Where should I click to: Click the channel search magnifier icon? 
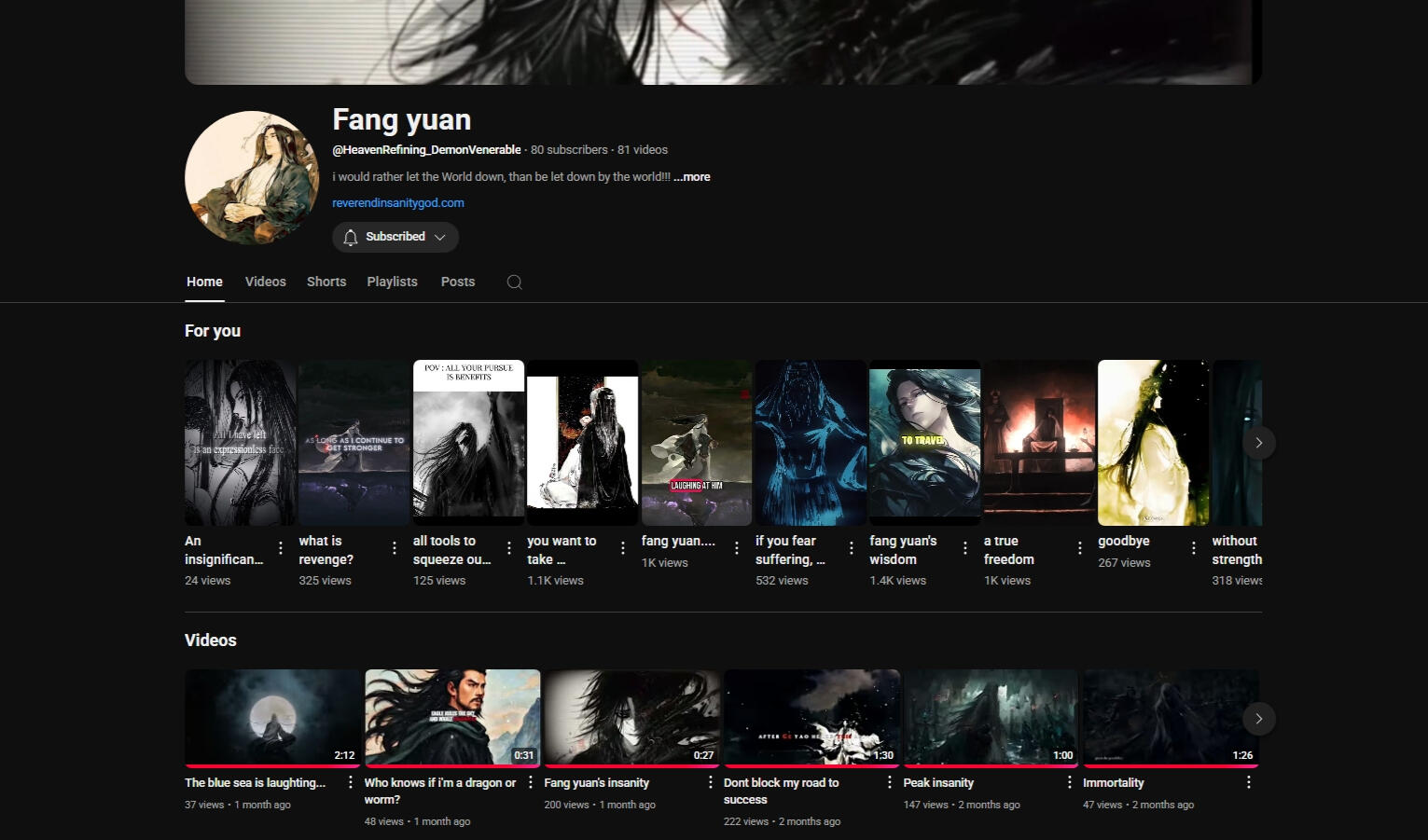(x=514, y=282)
